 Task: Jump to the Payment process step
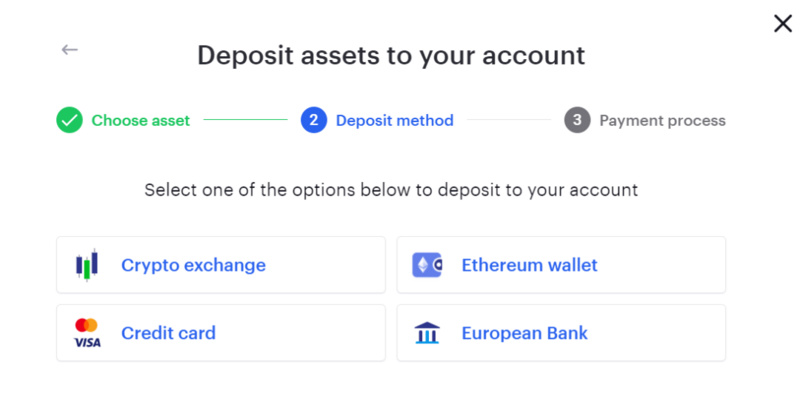pos(662,121)
